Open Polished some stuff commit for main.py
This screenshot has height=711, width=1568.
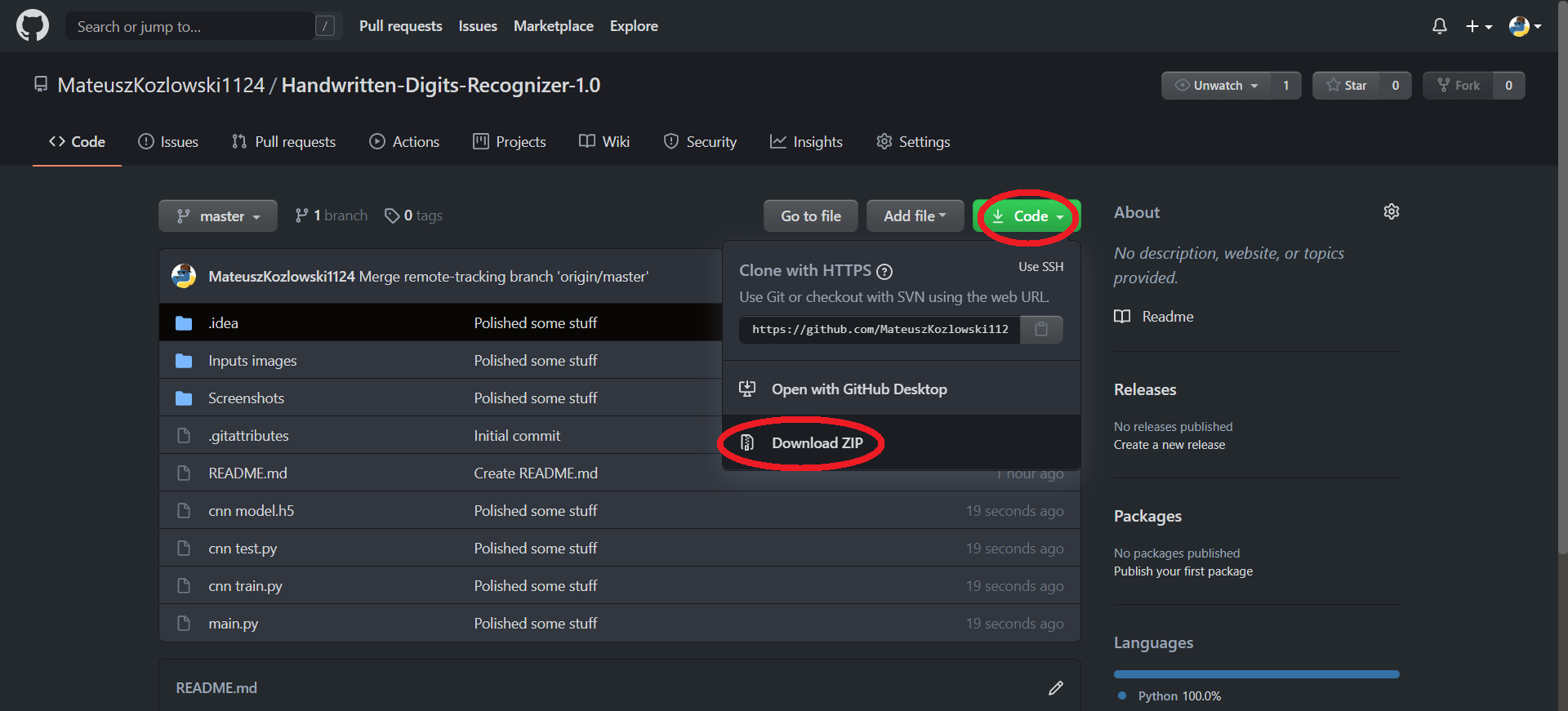coord(536,624)
